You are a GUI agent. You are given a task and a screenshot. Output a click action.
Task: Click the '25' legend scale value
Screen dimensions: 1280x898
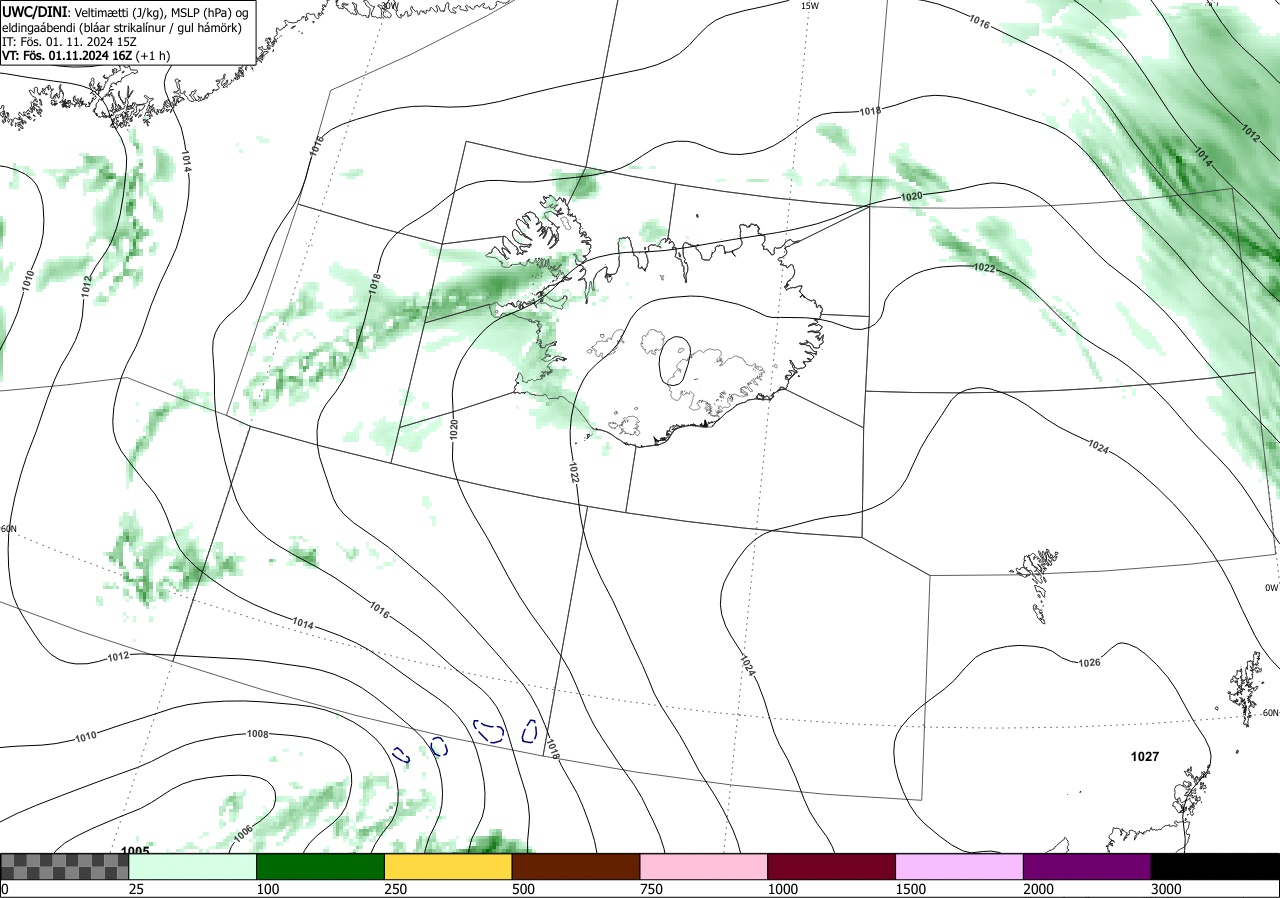click(x=137, y=889)
